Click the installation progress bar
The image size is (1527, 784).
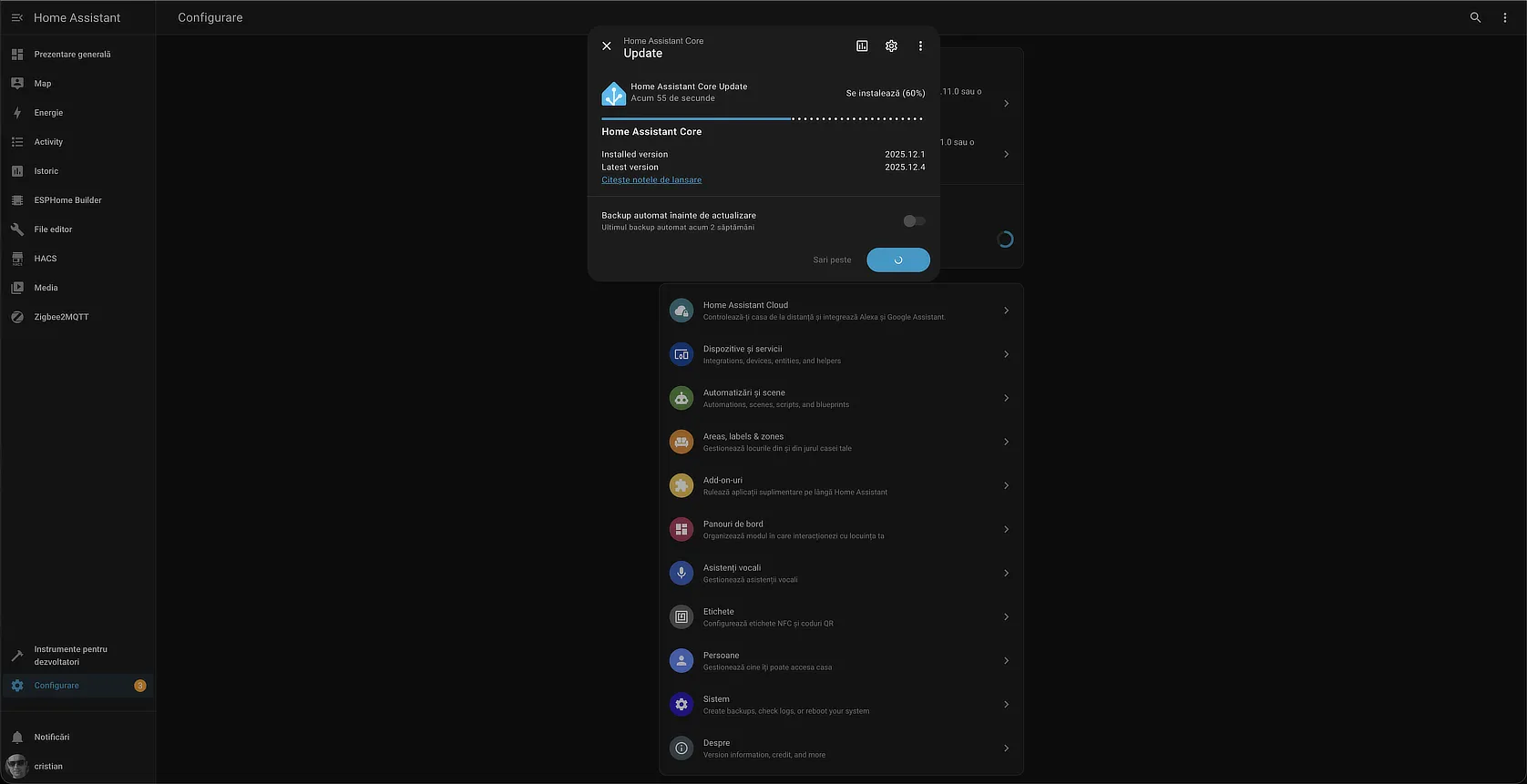(x=762, y=118)
